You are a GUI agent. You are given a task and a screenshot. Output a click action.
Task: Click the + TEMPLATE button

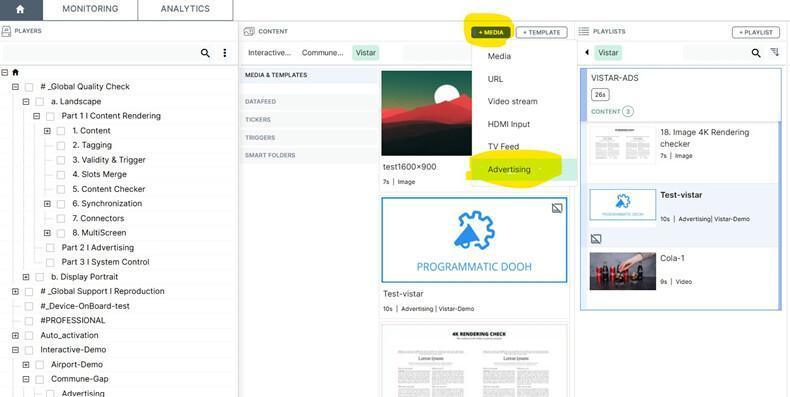tap(542, 32)
